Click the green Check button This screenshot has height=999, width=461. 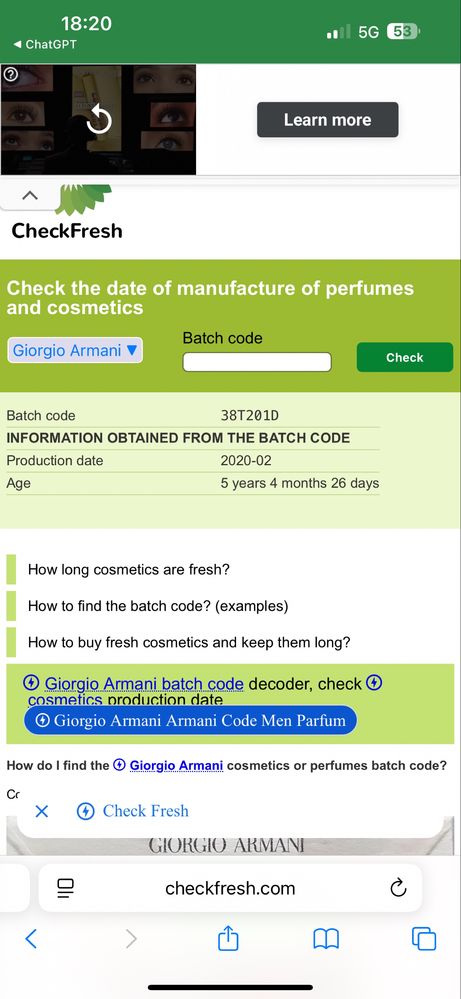click(405, 357)
